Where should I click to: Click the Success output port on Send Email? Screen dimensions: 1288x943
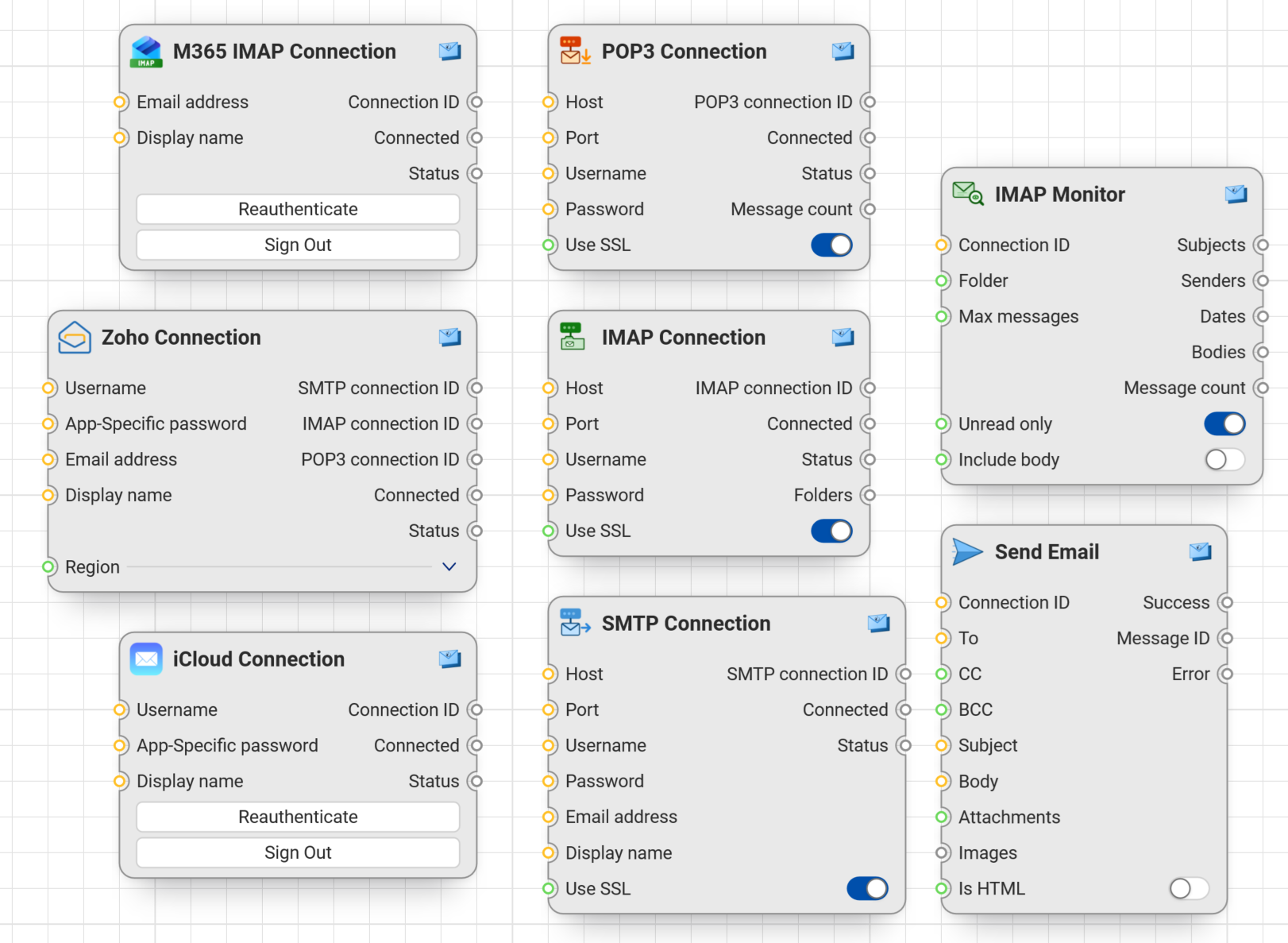(1226, 602)
